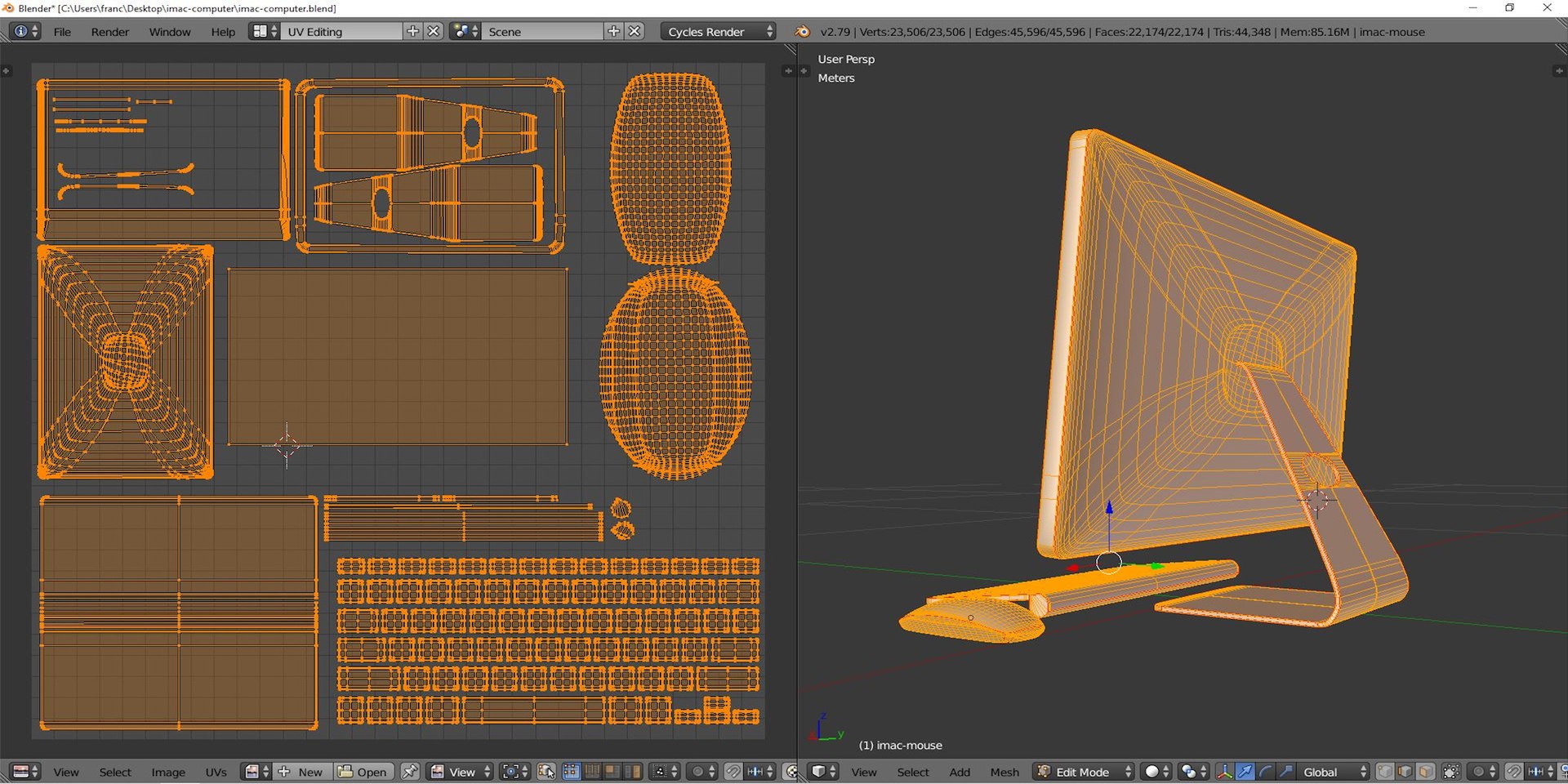The width and height of the screenshot is (1568, 784).
Task: Open the UV editor type selector
Action: [25, 772]
